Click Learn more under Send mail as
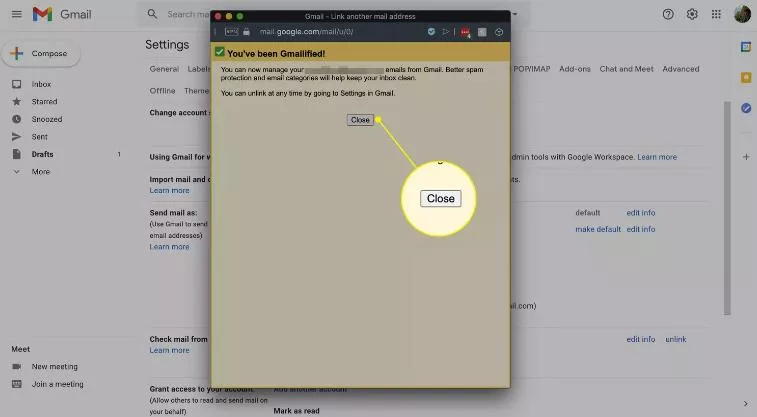Image resolution: width=757 pixels, height=417 pixels. [x=169, y=247]
